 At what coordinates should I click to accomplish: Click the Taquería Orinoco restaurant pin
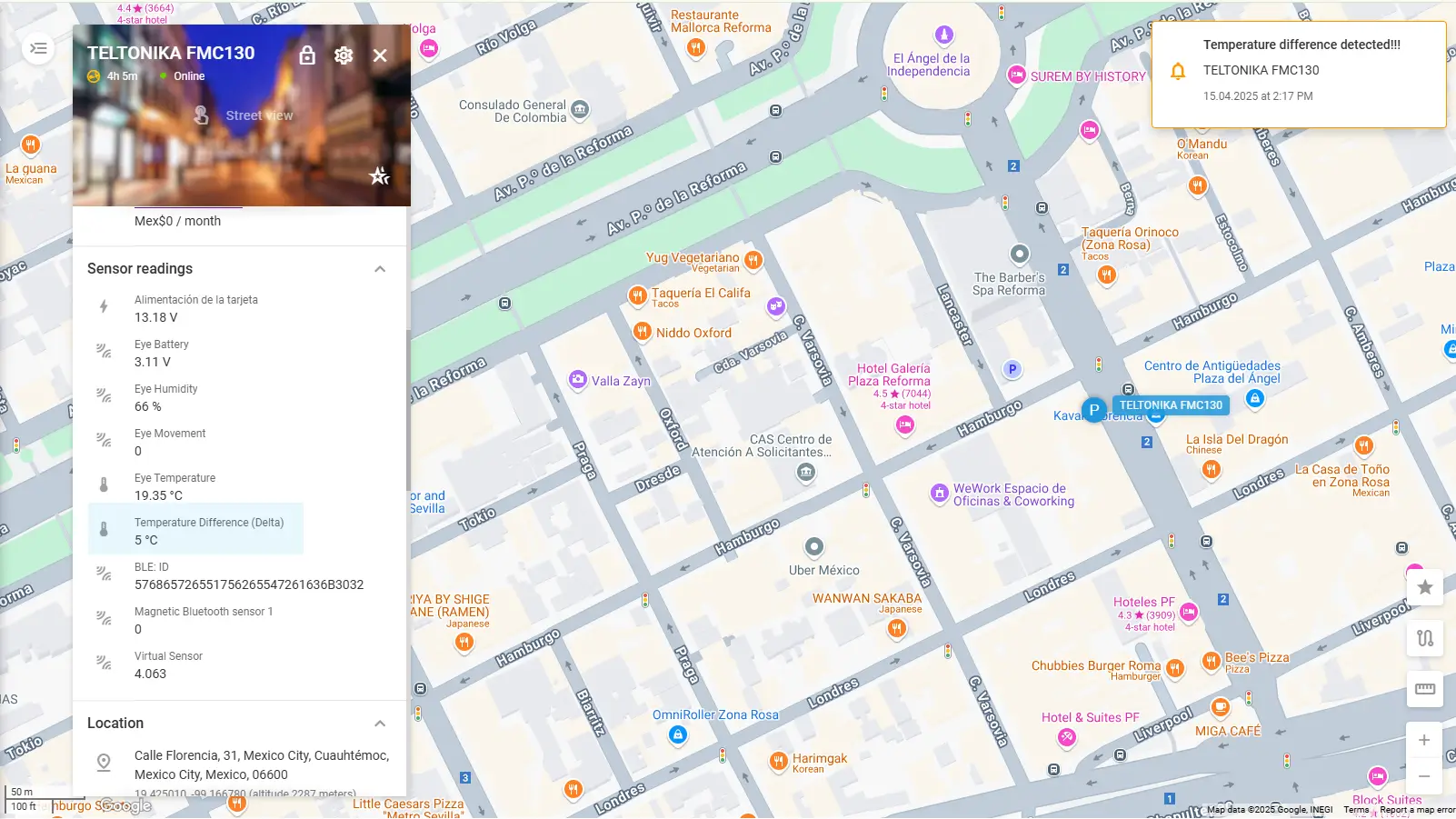click(x=1106, y=275)
